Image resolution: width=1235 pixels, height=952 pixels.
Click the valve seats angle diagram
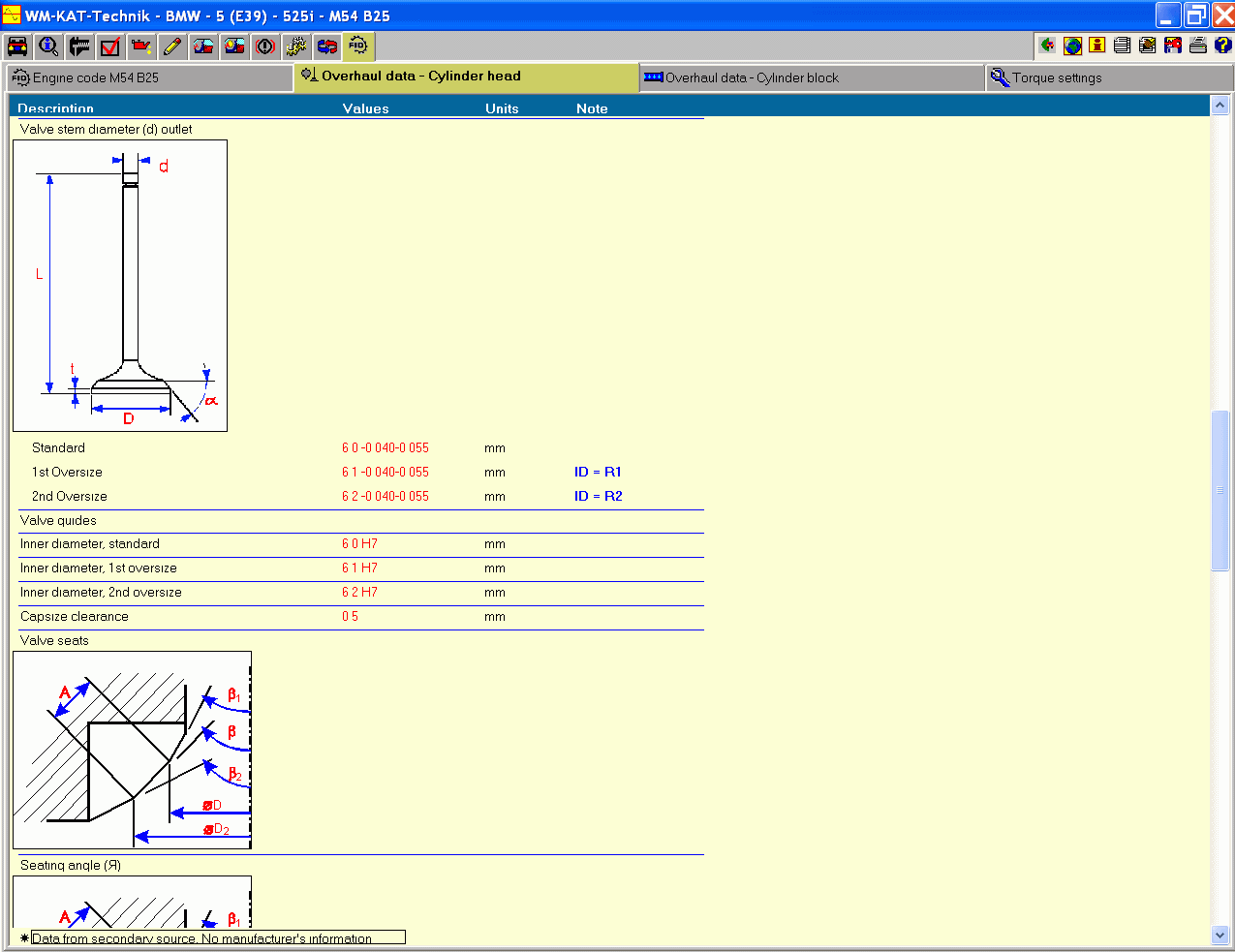[x=132, y=751]
